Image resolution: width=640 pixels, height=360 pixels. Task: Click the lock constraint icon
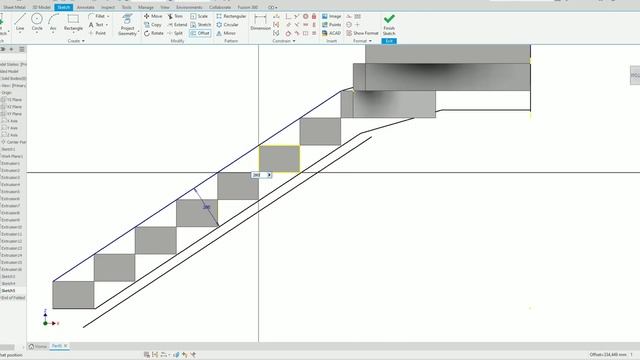click(x=314, y=16)
